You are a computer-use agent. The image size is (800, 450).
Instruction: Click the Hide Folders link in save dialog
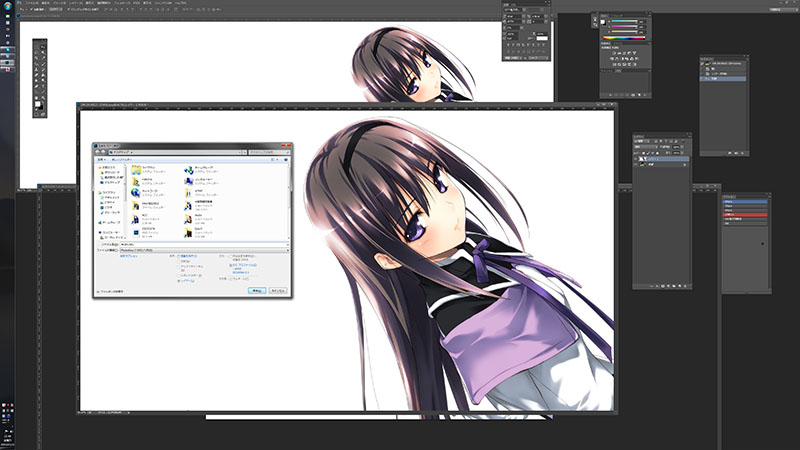[110, 292]
